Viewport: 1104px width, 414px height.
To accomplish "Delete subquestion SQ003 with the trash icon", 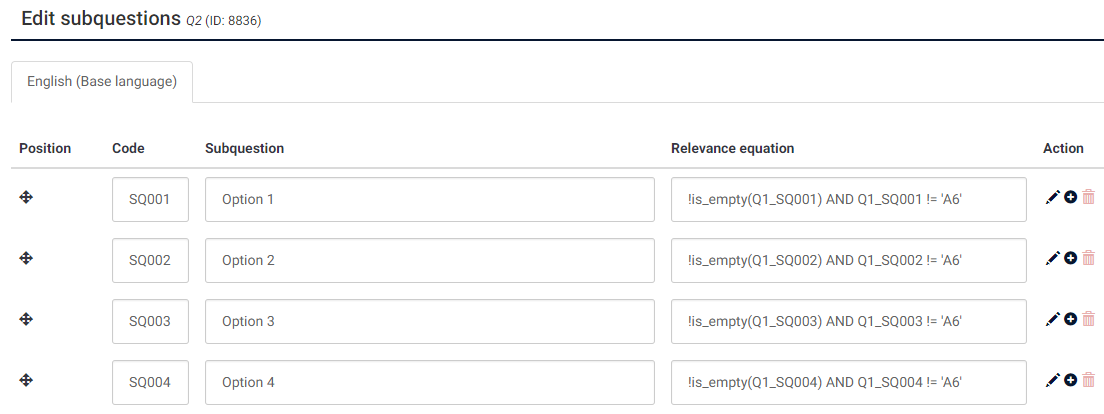I will tap(1088, 320).
